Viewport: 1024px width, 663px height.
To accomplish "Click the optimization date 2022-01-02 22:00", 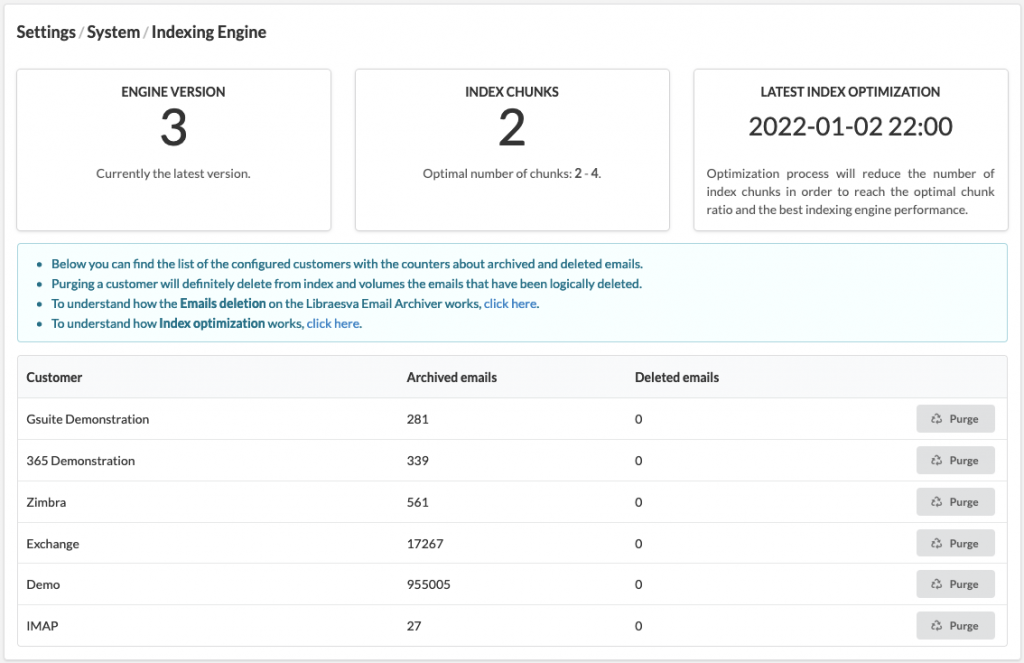I will coord(850,127).
